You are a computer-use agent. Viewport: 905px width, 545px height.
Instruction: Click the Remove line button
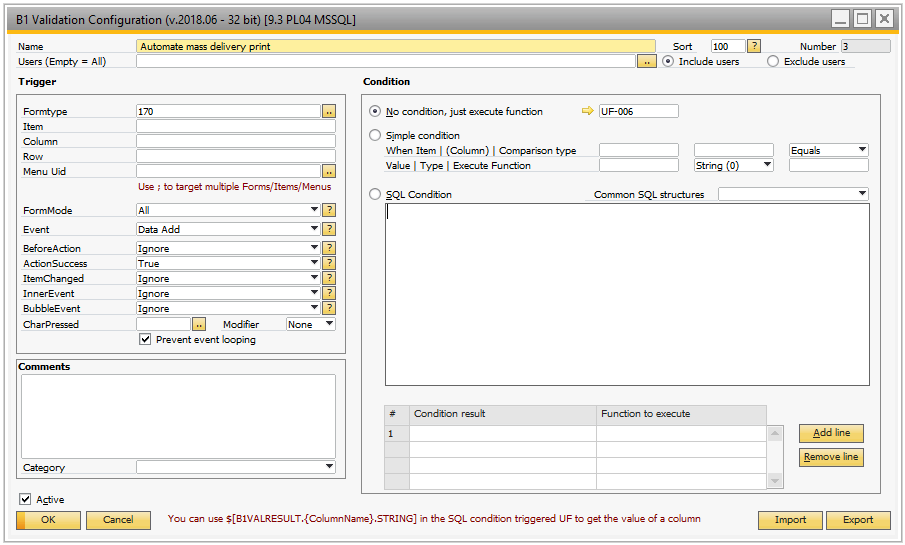coord(831,457)
